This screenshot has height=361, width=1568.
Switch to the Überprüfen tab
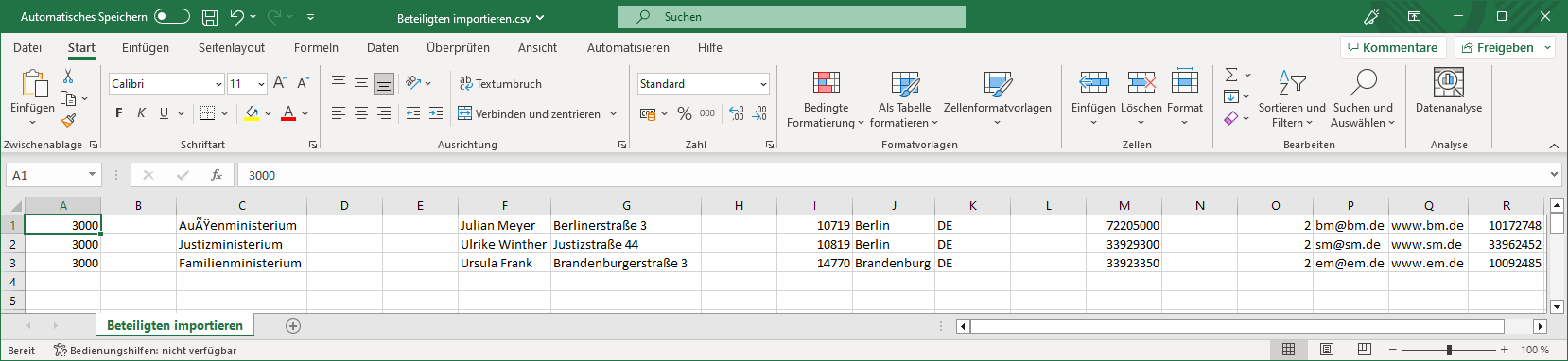[458, 47]
